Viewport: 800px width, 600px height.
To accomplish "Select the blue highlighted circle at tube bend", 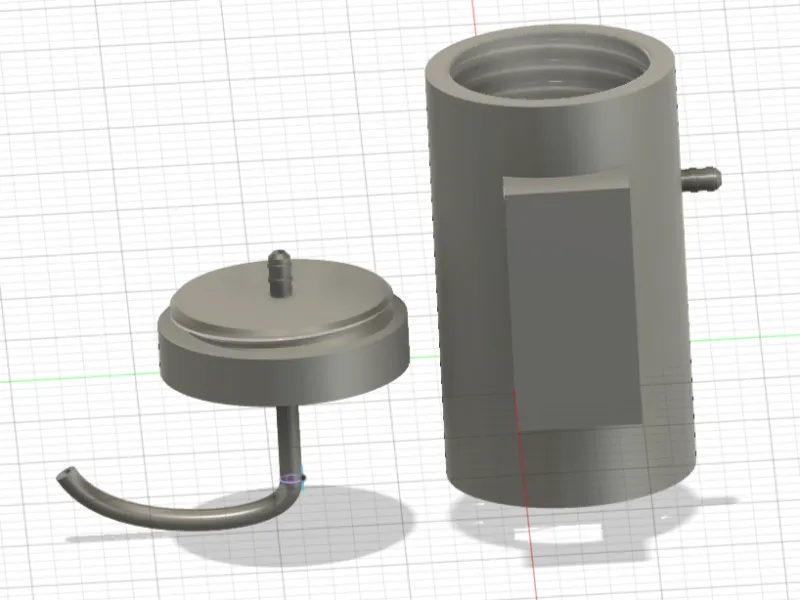I will click(292, 479).
